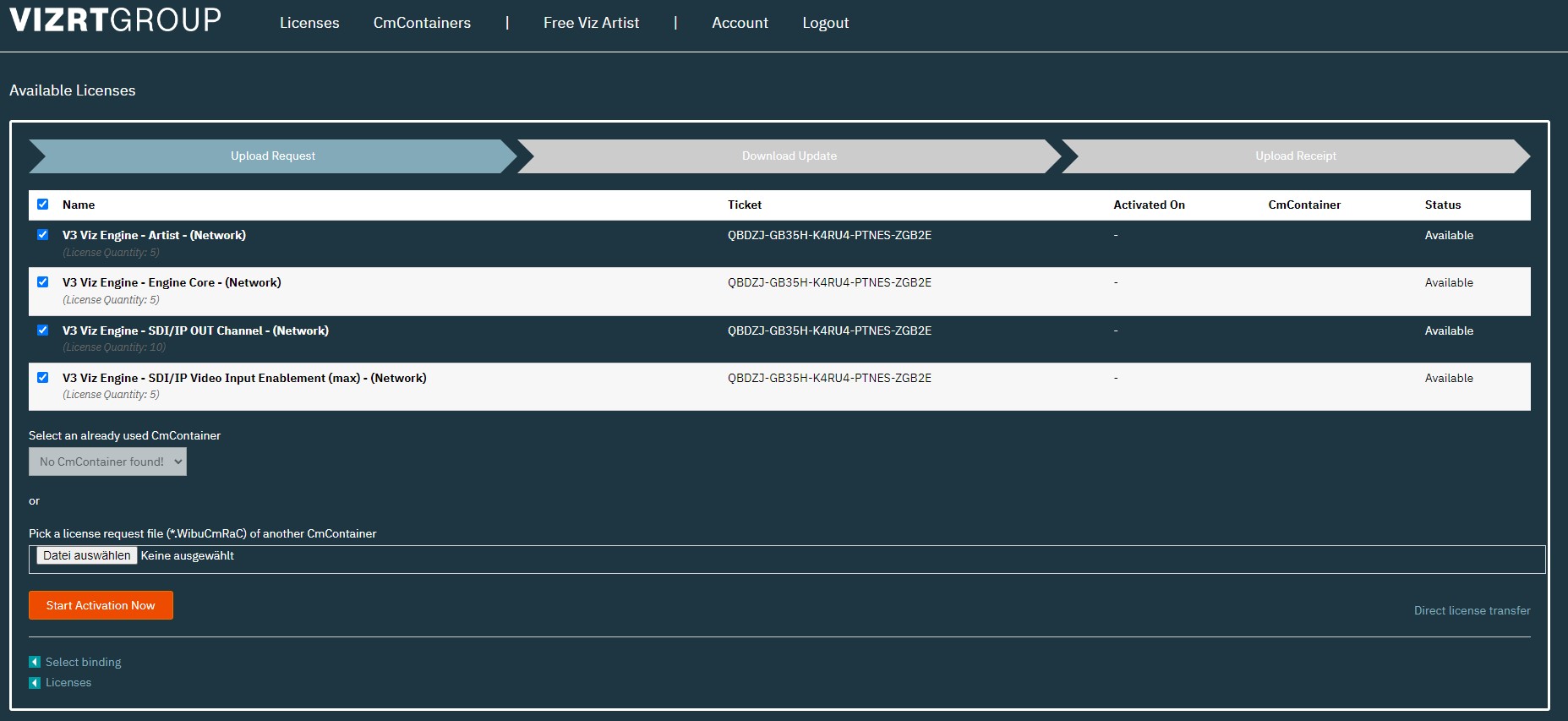Follow the Select binding link
This screenshot has width=1568, height=721.
pyautogui.click(x=83, y=662)
